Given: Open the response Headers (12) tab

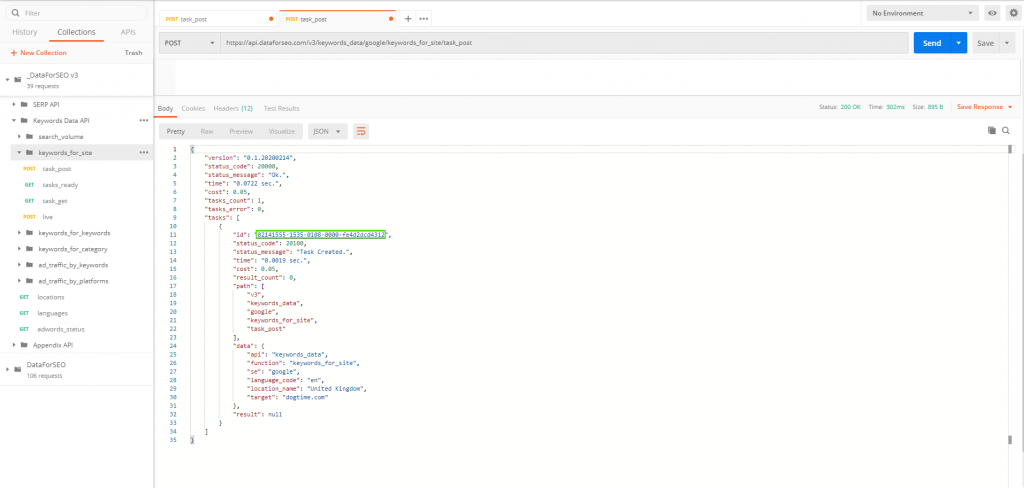Looking at the screenshot, I should (233, 108).
